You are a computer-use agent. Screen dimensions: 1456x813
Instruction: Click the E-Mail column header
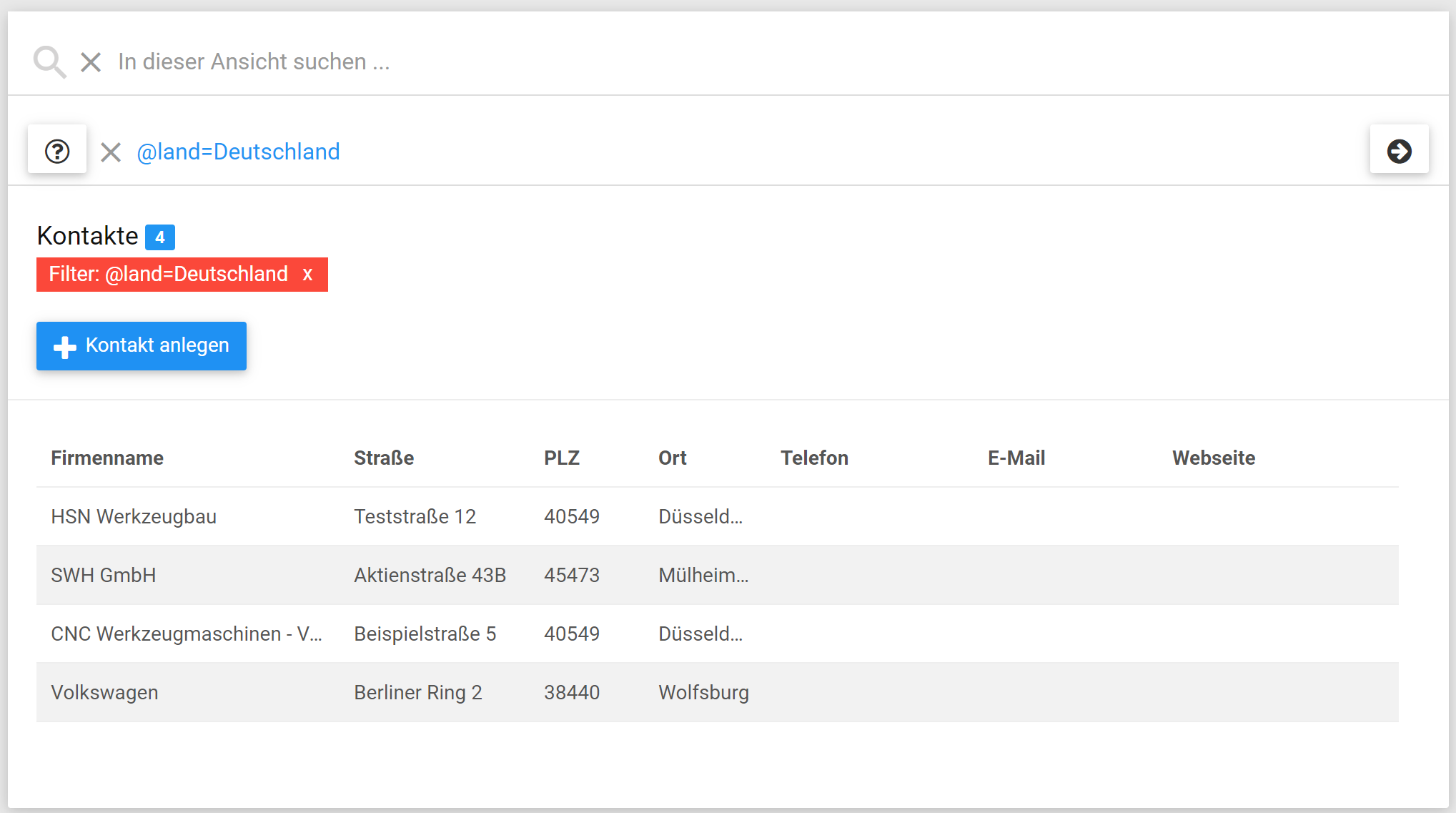click(1016, 458)
